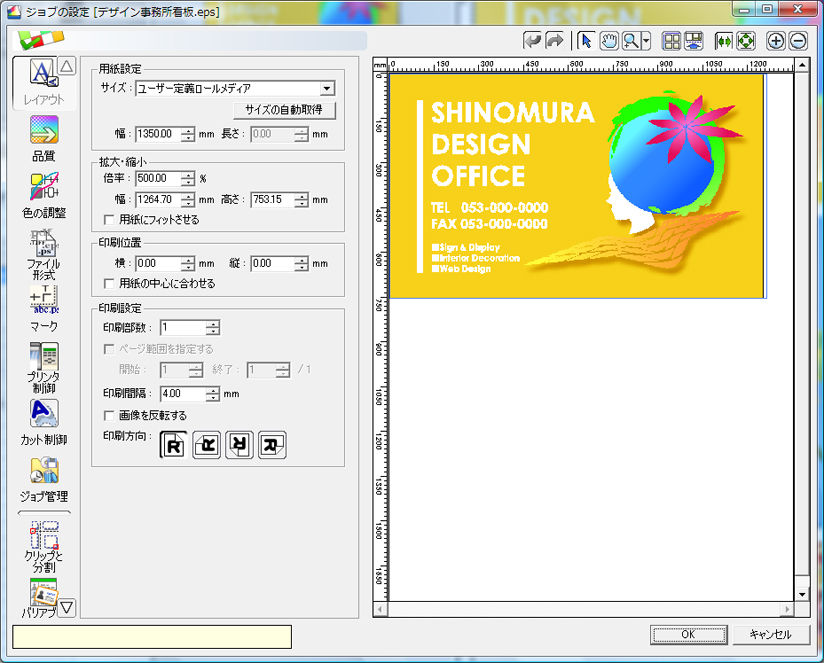The image size is (824, 663).
Task: Check 用紙の中心に合わせる option
Action: (x=110, y=283)
